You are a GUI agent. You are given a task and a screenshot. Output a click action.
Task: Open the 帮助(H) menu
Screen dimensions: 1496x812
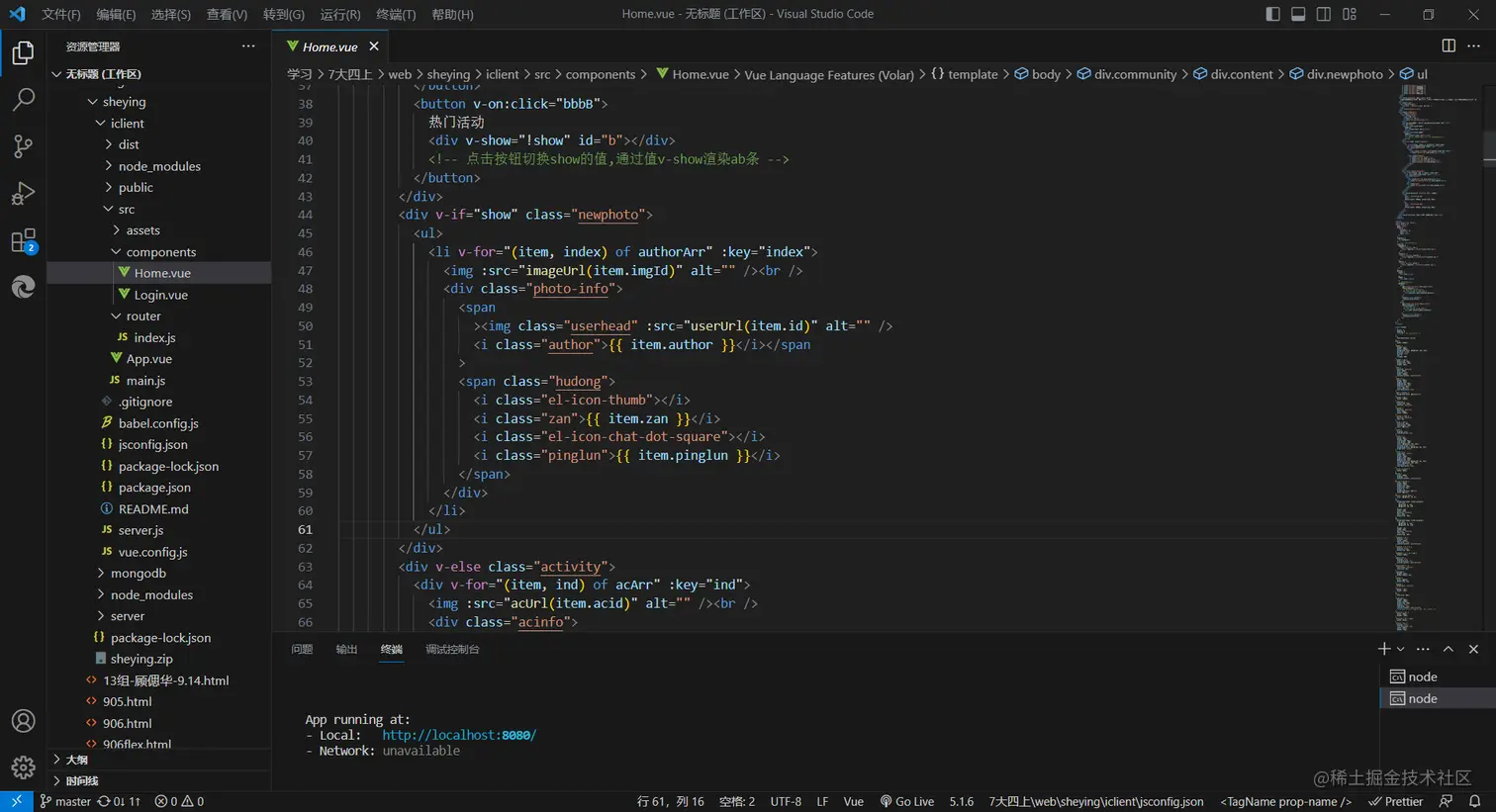pyautogui.click(x=452, y=14)
